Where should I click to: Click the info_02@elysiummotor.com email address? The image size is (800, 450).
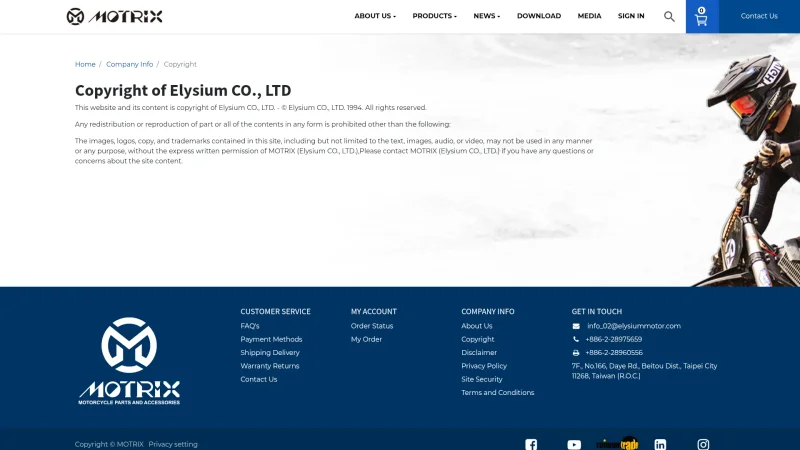634,326
